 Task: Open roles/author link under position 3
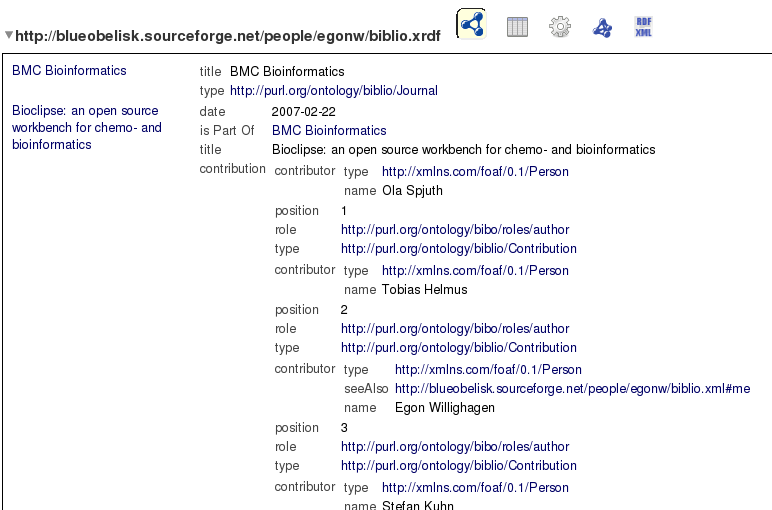tap(455, 446)
